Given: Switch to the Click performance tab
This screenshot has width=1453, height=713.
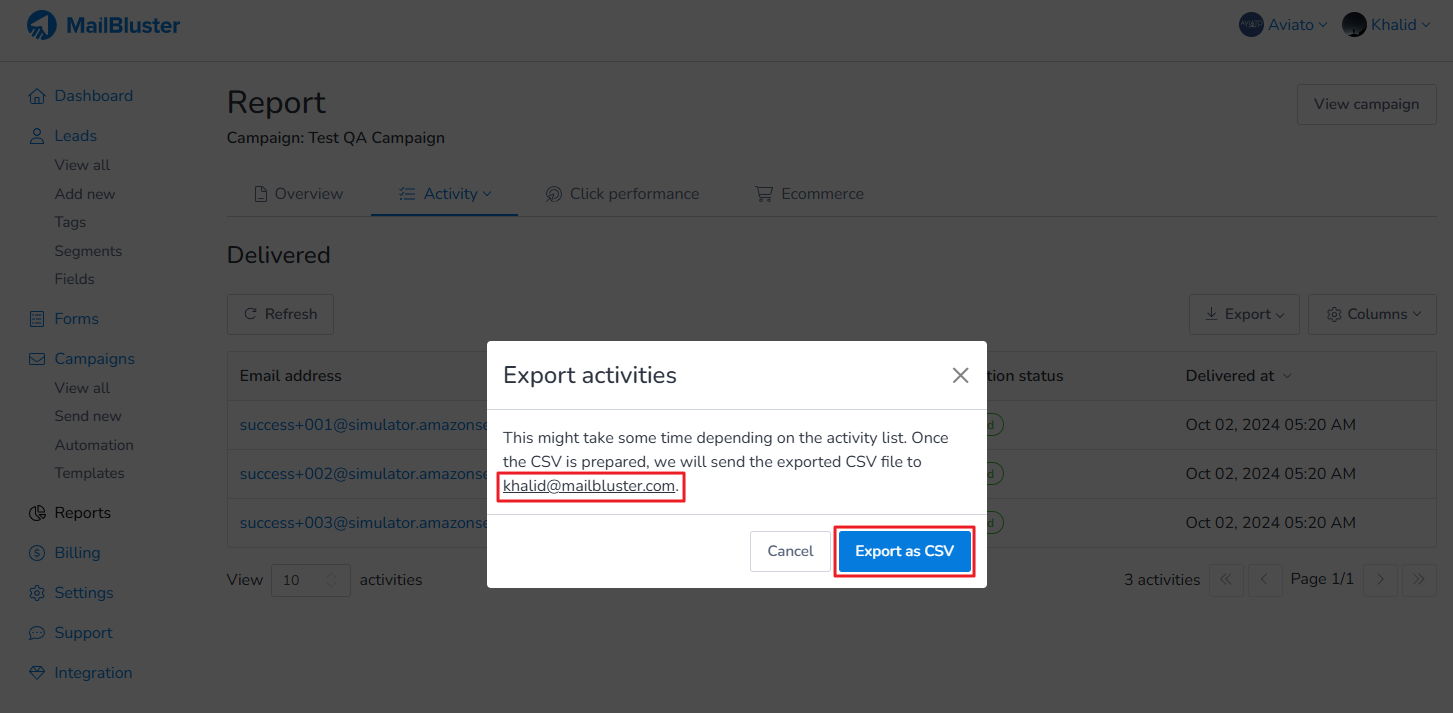Looking at the screenshot, I should [622, 194].
